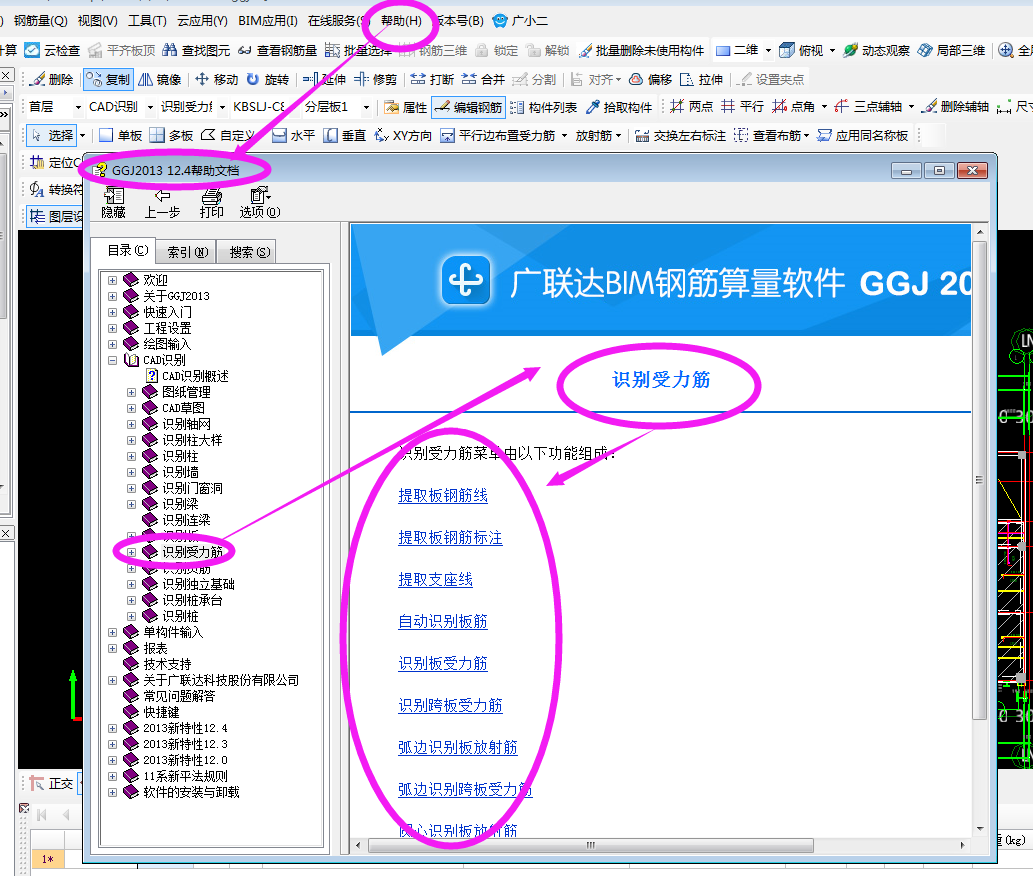Click 打印 print button in help
The image size is (1033, 876).
tap(211, 202)
